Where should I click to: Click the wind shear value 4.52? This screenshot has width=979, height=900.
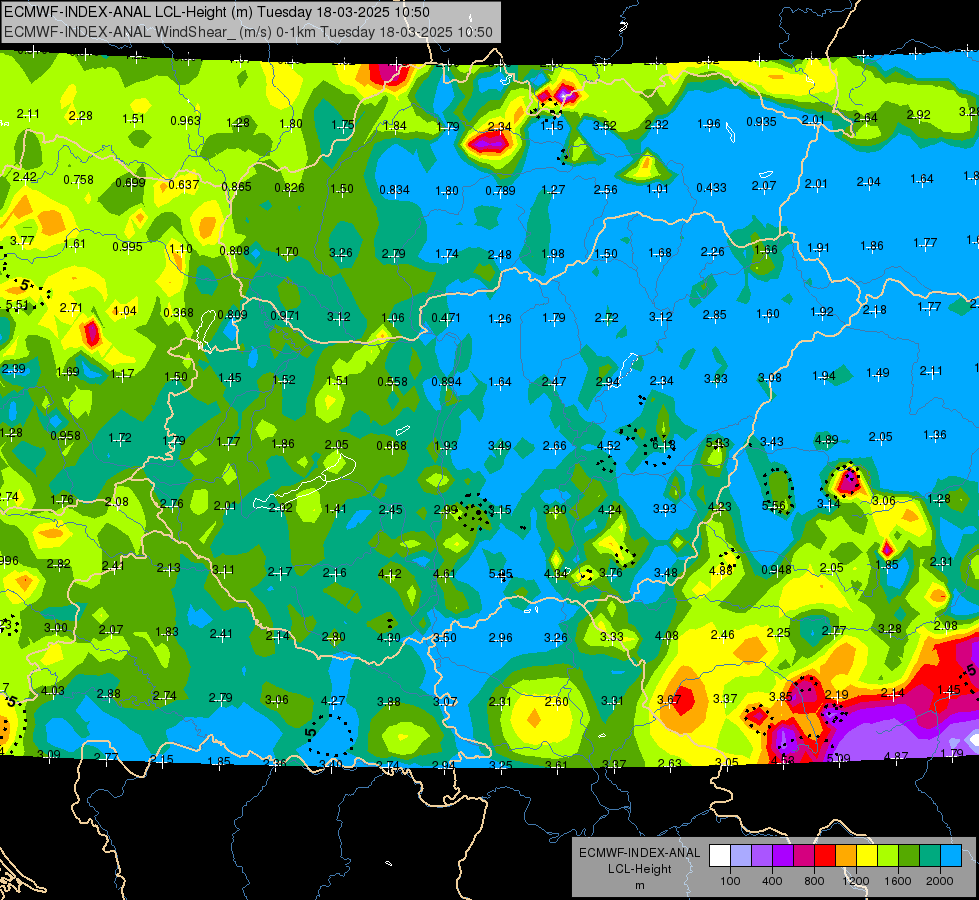(609, 446)
